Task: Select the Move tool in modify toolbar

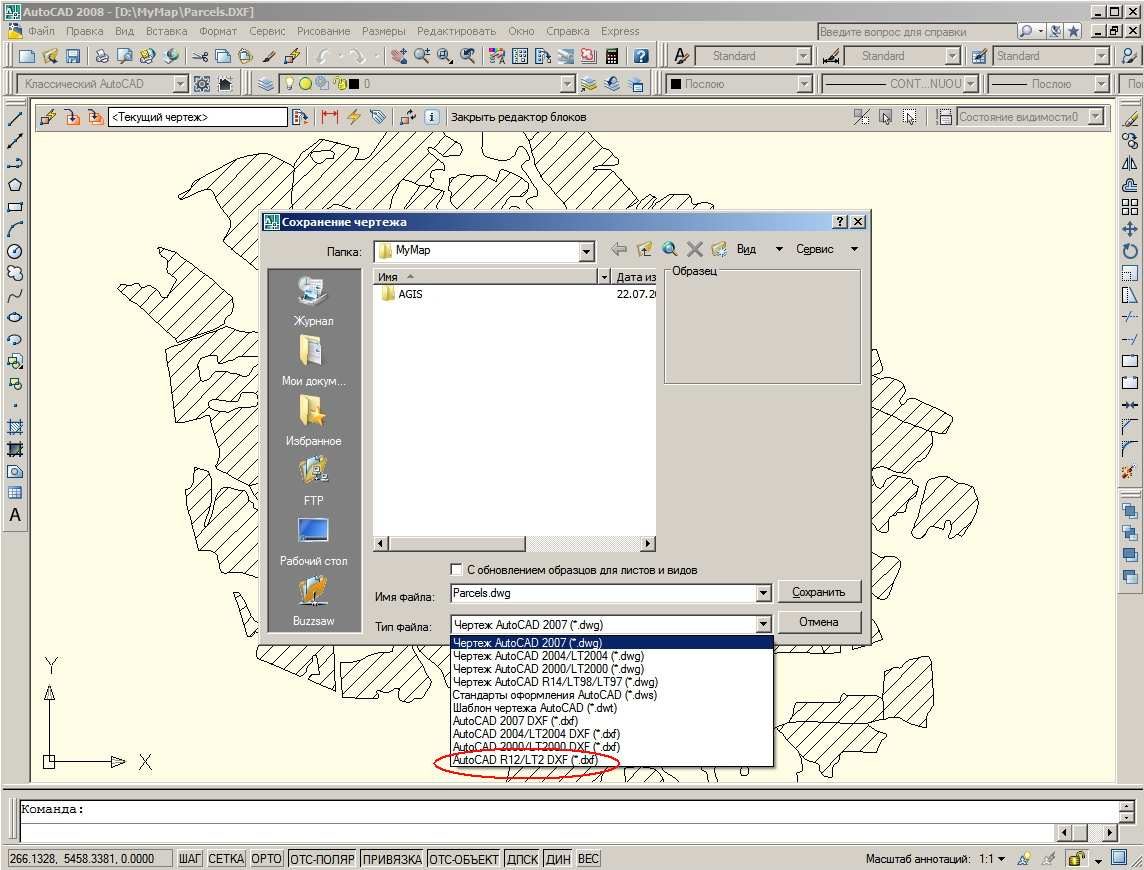Action: click(1129, 228)
